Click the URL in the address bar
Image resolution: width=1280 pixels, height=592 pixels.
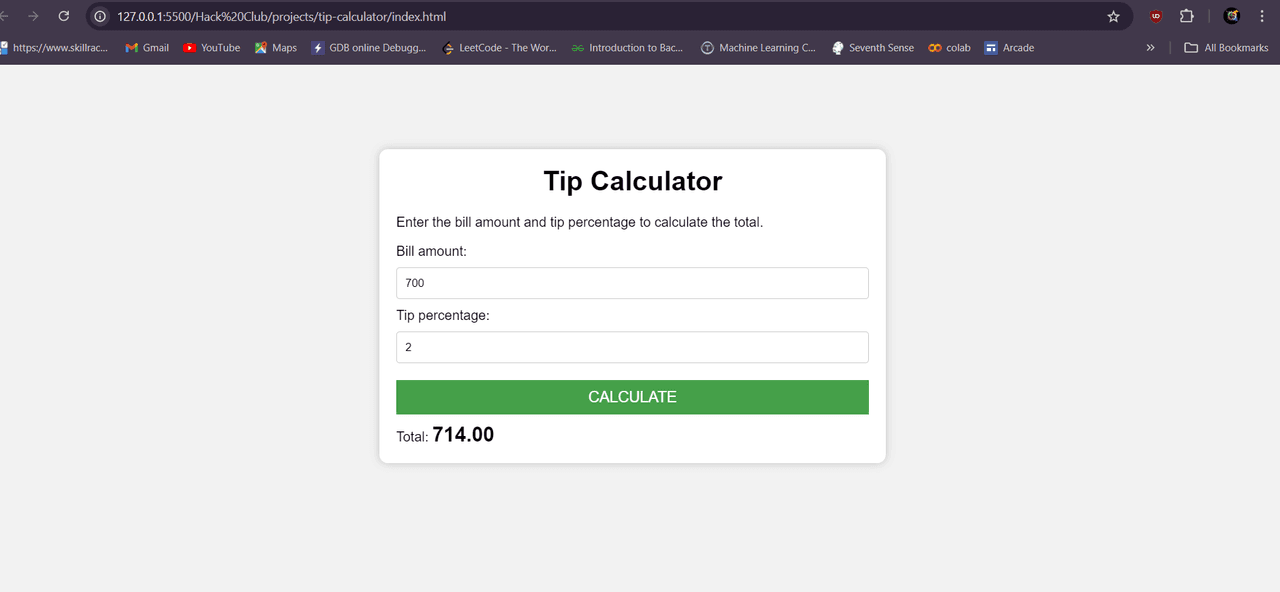point(281,17)
